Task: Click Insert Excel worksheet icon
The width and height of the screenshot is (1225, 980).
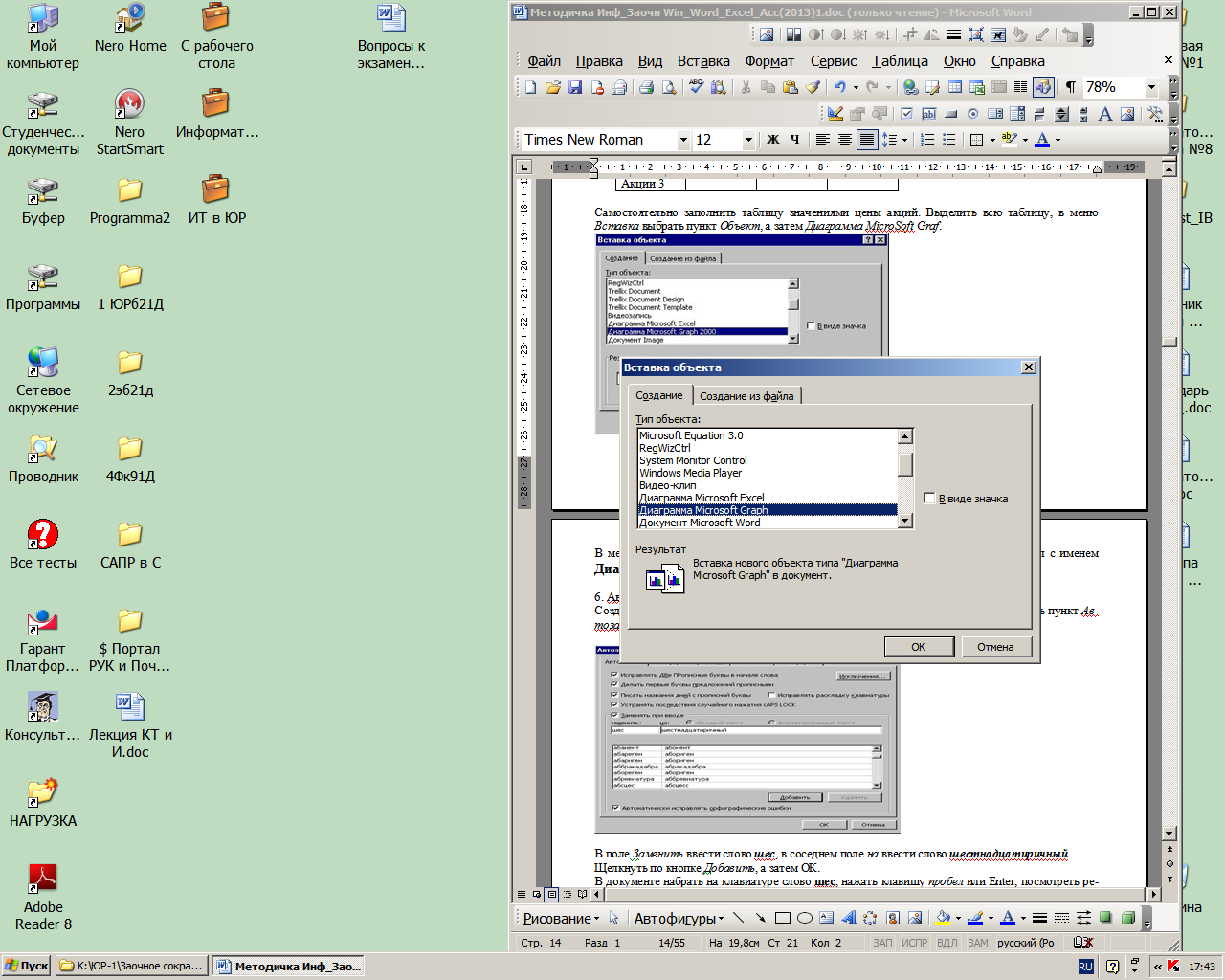Action: point(977,87)
